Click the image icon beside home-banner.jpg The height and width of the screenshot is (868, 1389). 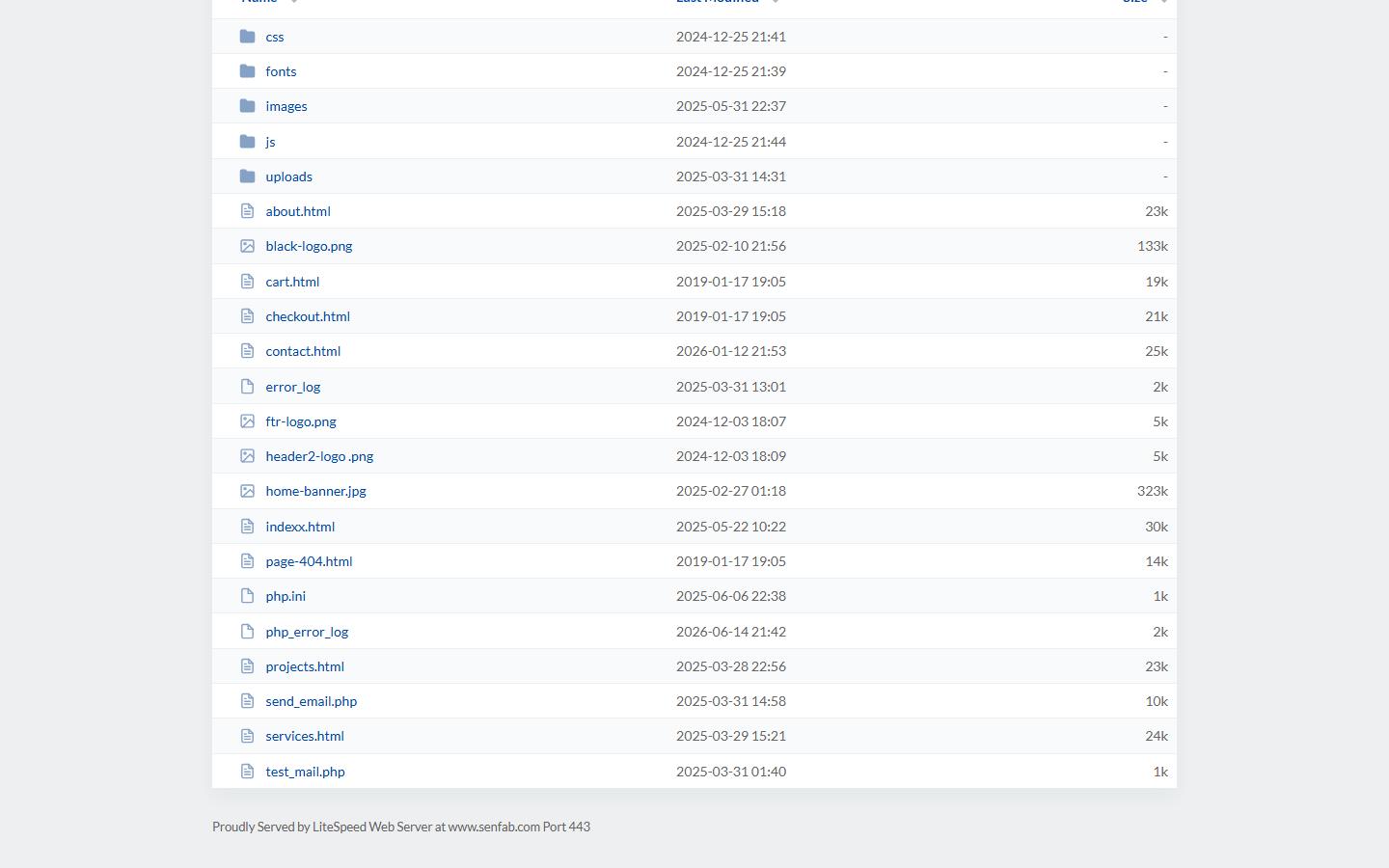click(x=247, y=491)
